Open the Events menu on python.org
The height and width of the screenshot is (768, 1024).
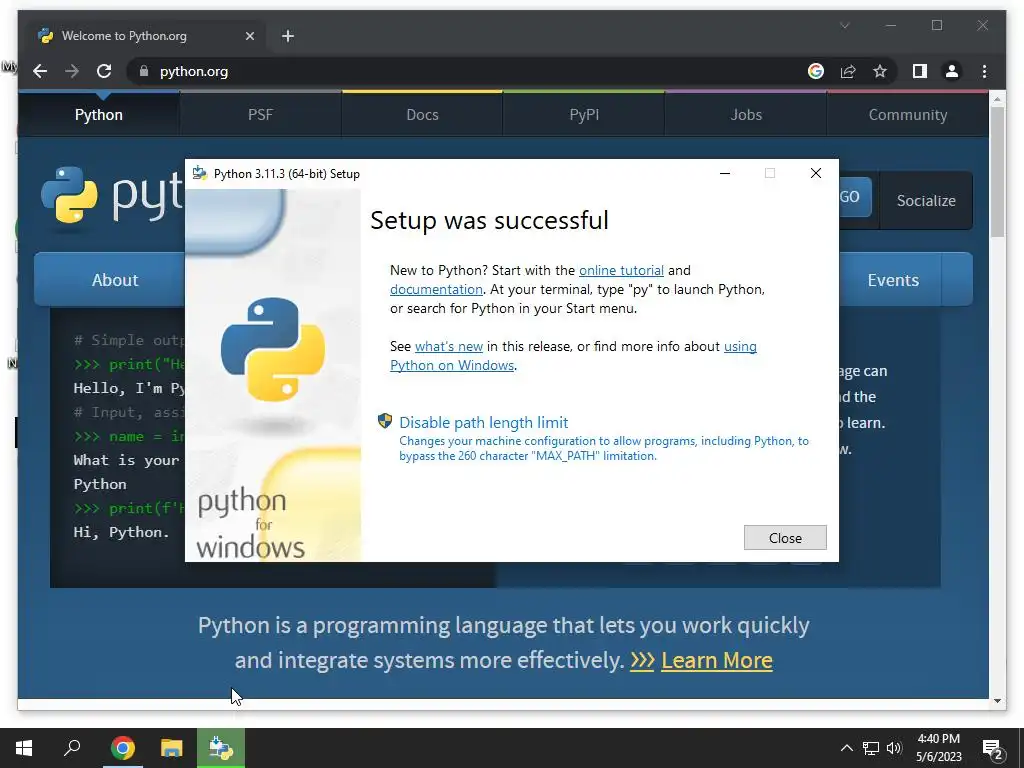click(x=892, y=280)
